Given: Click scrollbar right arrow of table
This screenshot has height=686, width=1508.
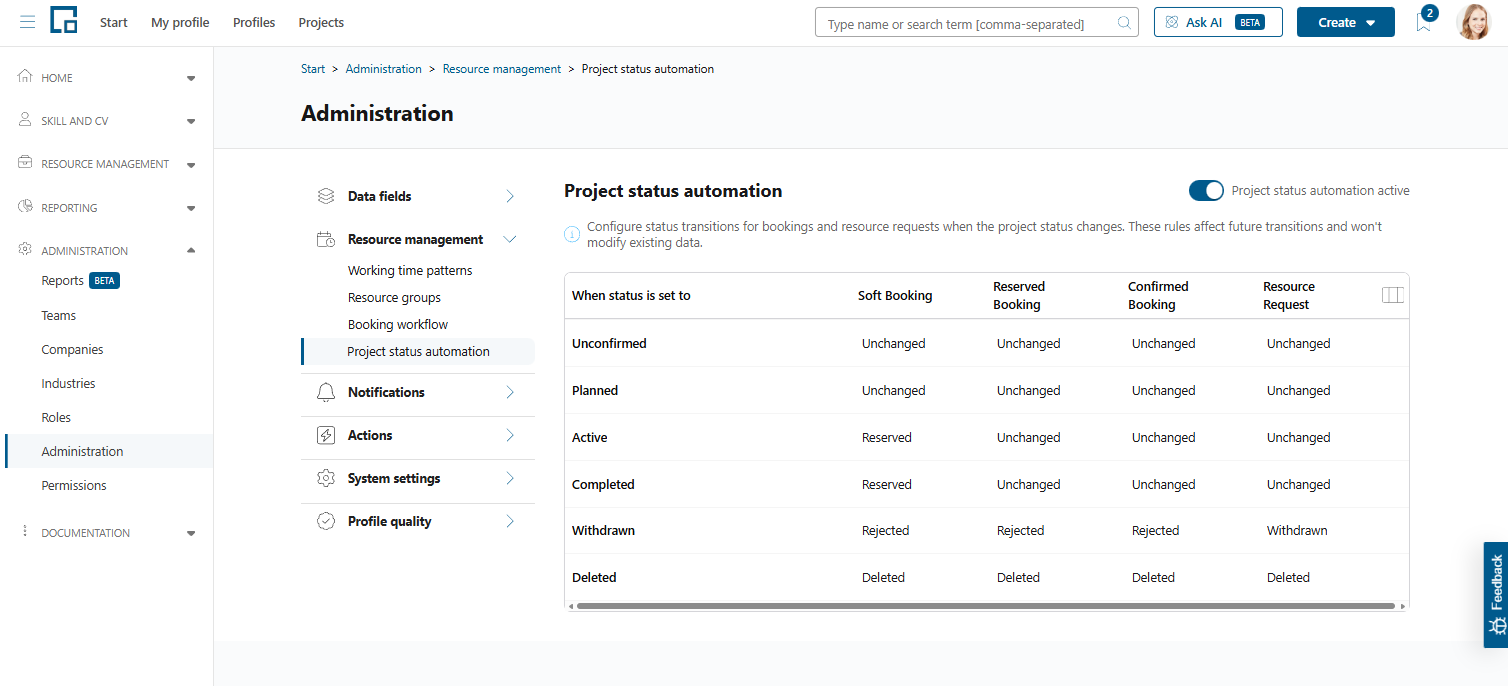Looking at the screenshot, I should [1402, 606].
